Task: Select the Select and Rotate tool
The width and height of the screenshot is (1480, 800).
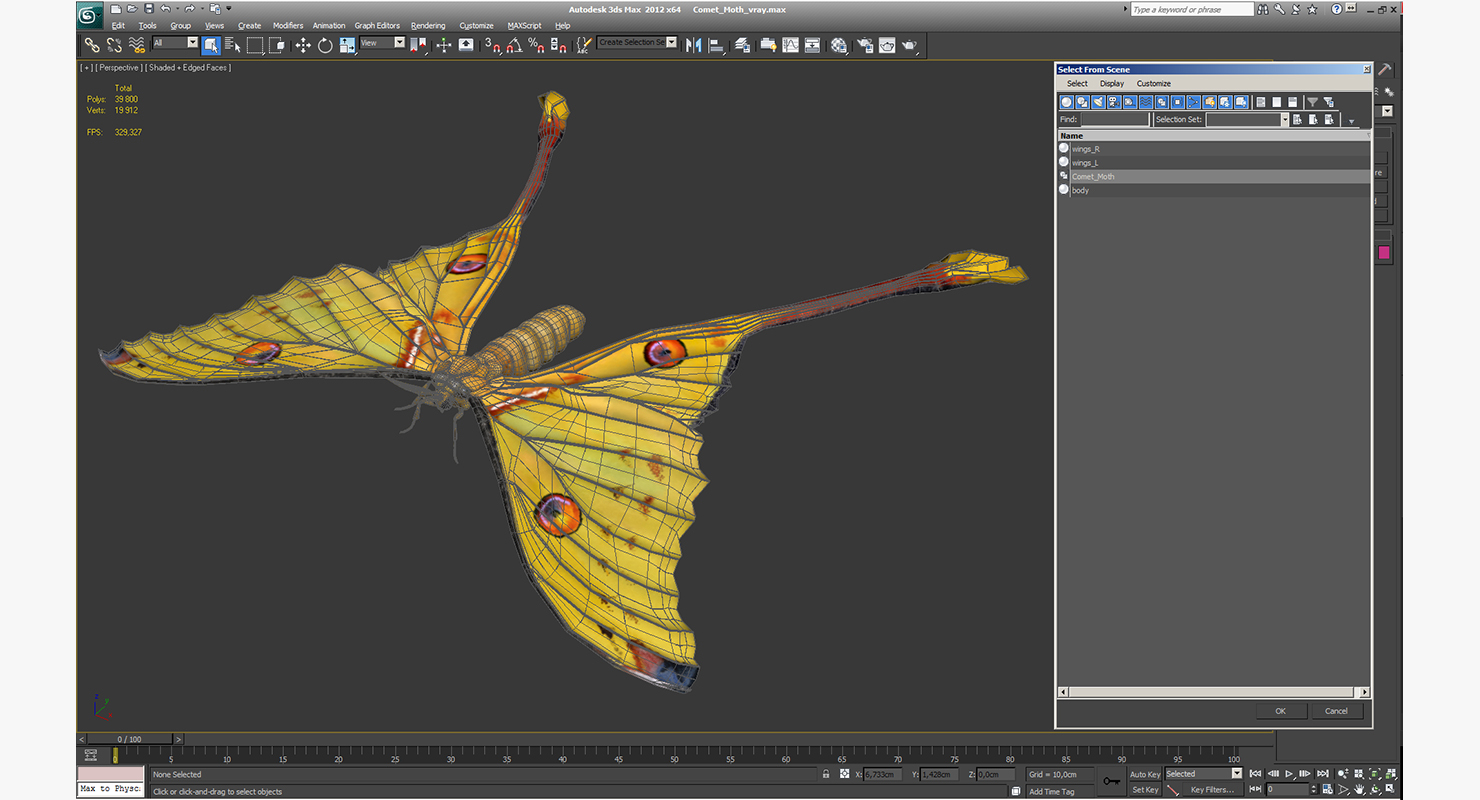Action: click(x=325, y=45)
